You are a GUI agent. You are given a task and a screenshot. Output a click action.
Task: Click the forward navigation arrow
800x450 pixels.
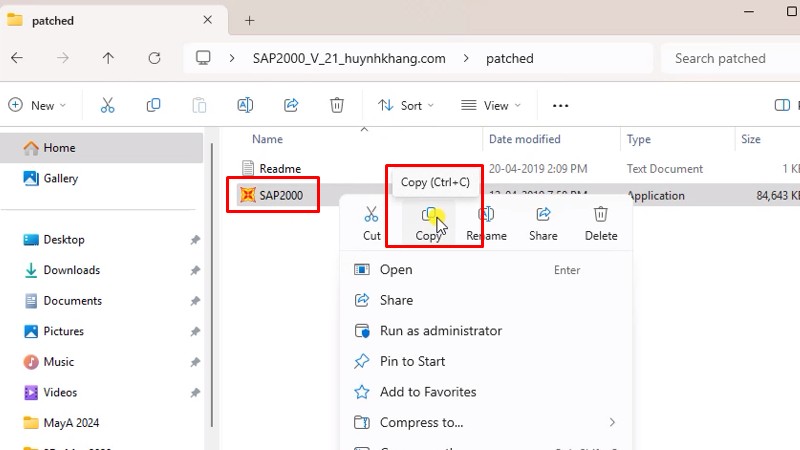click(63, 58)
